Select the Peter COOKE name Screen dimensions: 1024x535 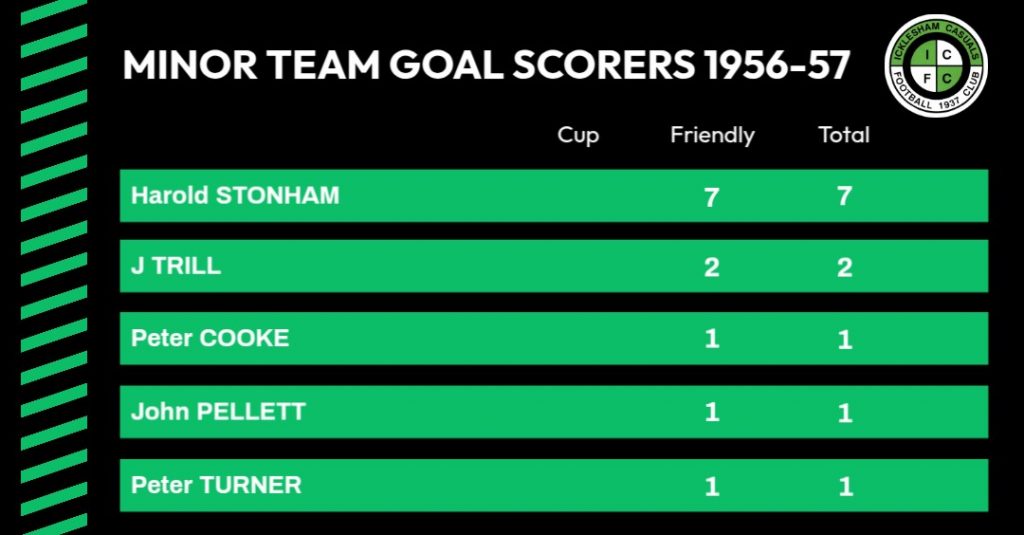pyautogui.click(x=210, y=338)
